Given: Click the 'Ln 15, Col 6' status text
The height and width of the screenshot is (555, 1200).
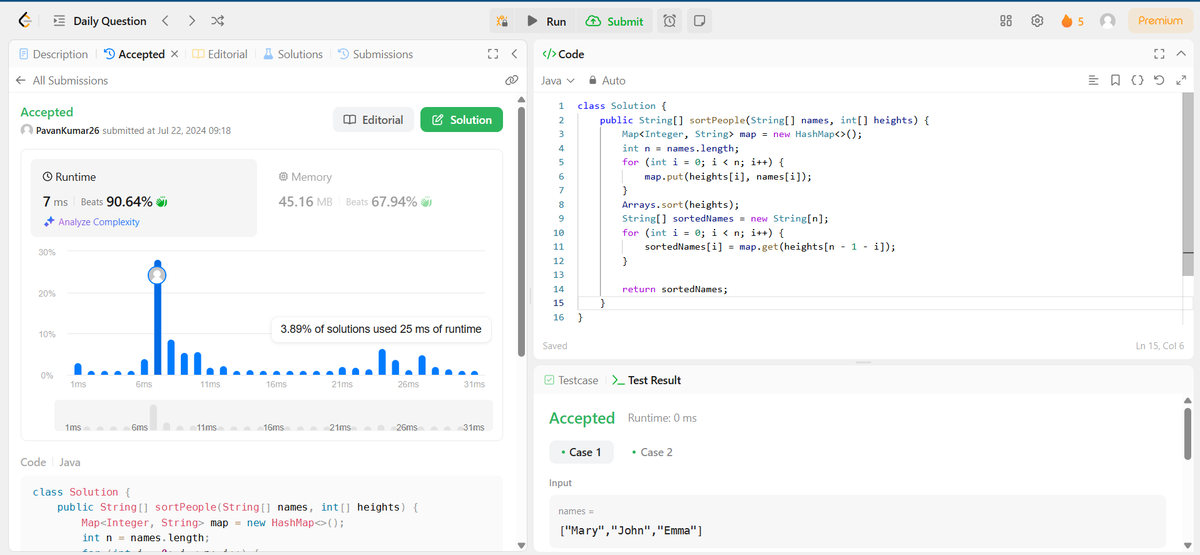Looking at the screenshot, I should 1160,346.
